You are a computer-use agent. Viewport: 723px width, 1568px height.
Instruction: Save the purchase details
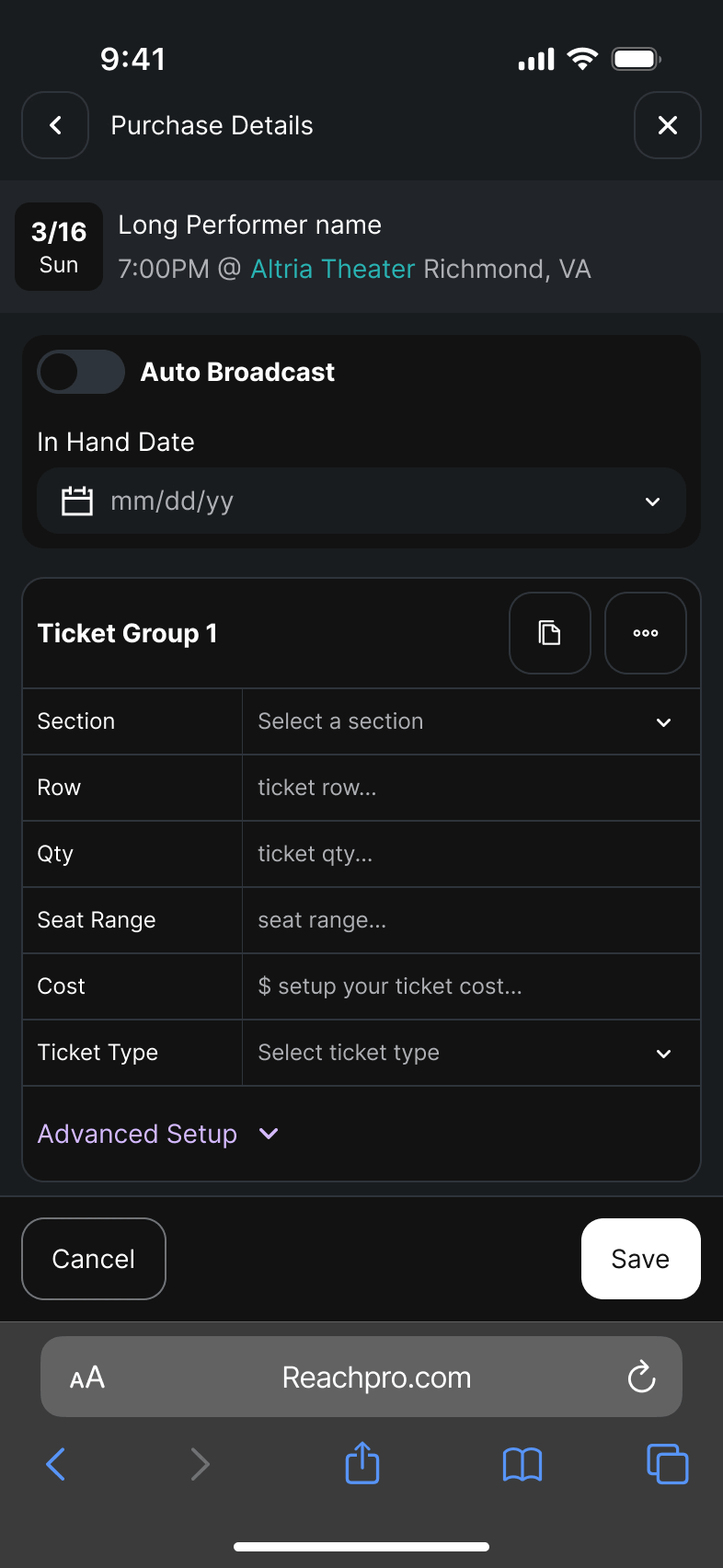pyautogui.click(x=641, y=1259)
